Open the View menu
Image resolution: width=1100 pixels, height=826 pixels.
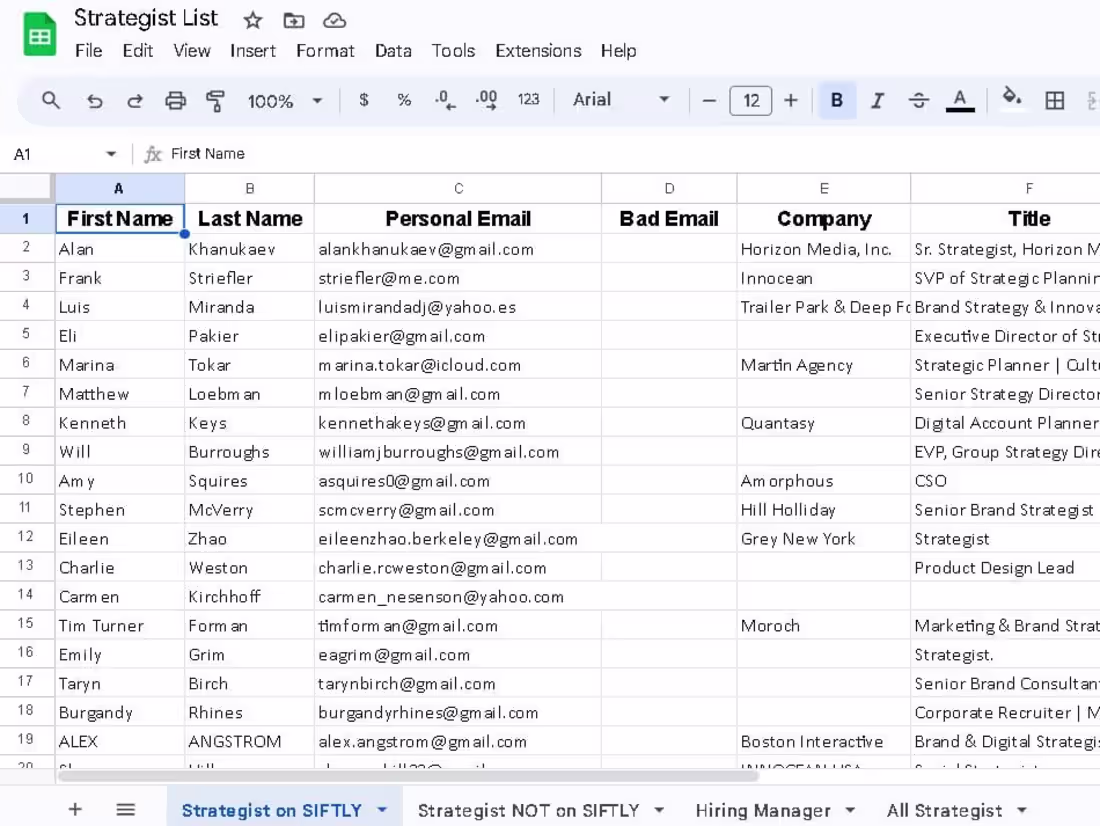pos(192,51)
